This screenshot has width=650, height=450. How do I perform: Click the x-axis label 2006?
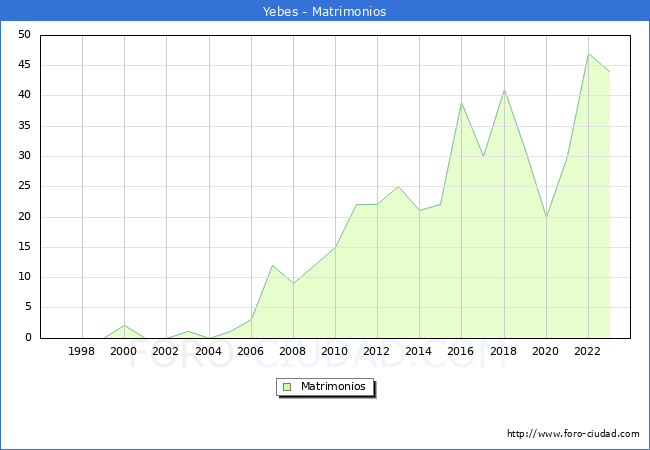coord(250,351)
